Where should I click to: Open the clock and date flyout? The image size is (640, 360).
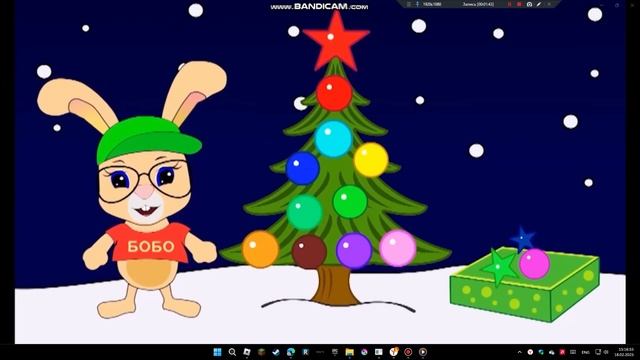(x=624, y=352)
